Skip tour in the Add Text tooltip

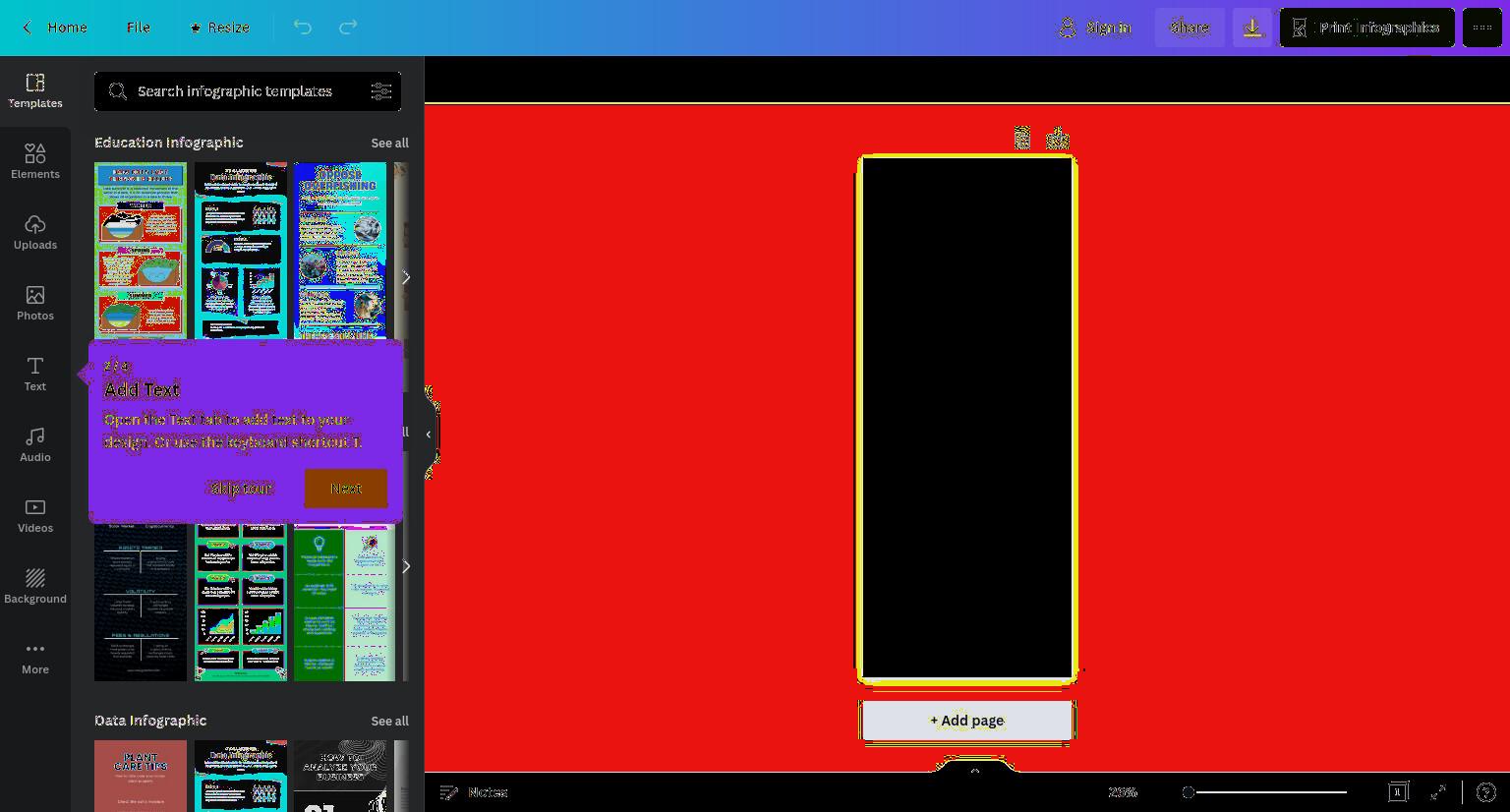pos(241,489)
